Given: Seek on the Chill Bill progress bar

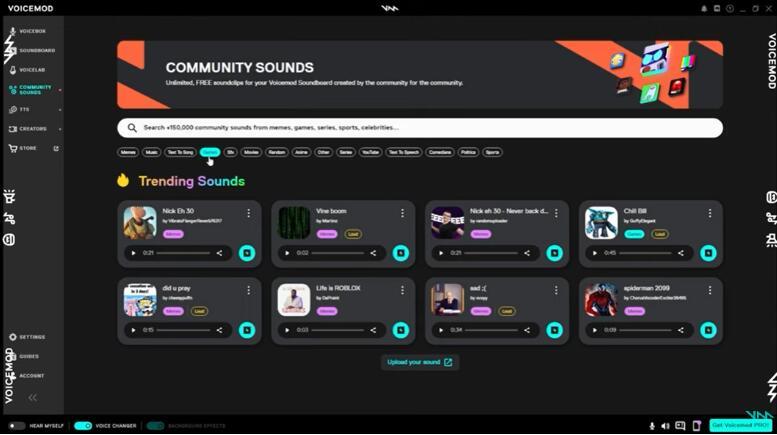Looking at the screenshot, I should tap(645, 253).
